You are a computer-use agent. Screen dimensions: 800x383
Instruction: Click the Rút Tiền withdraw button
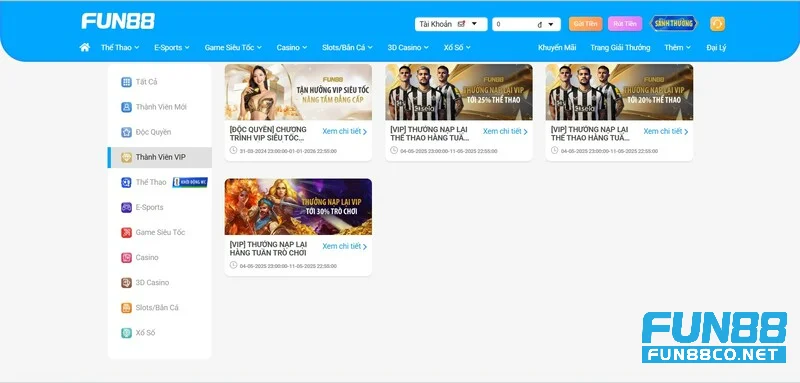625,24
